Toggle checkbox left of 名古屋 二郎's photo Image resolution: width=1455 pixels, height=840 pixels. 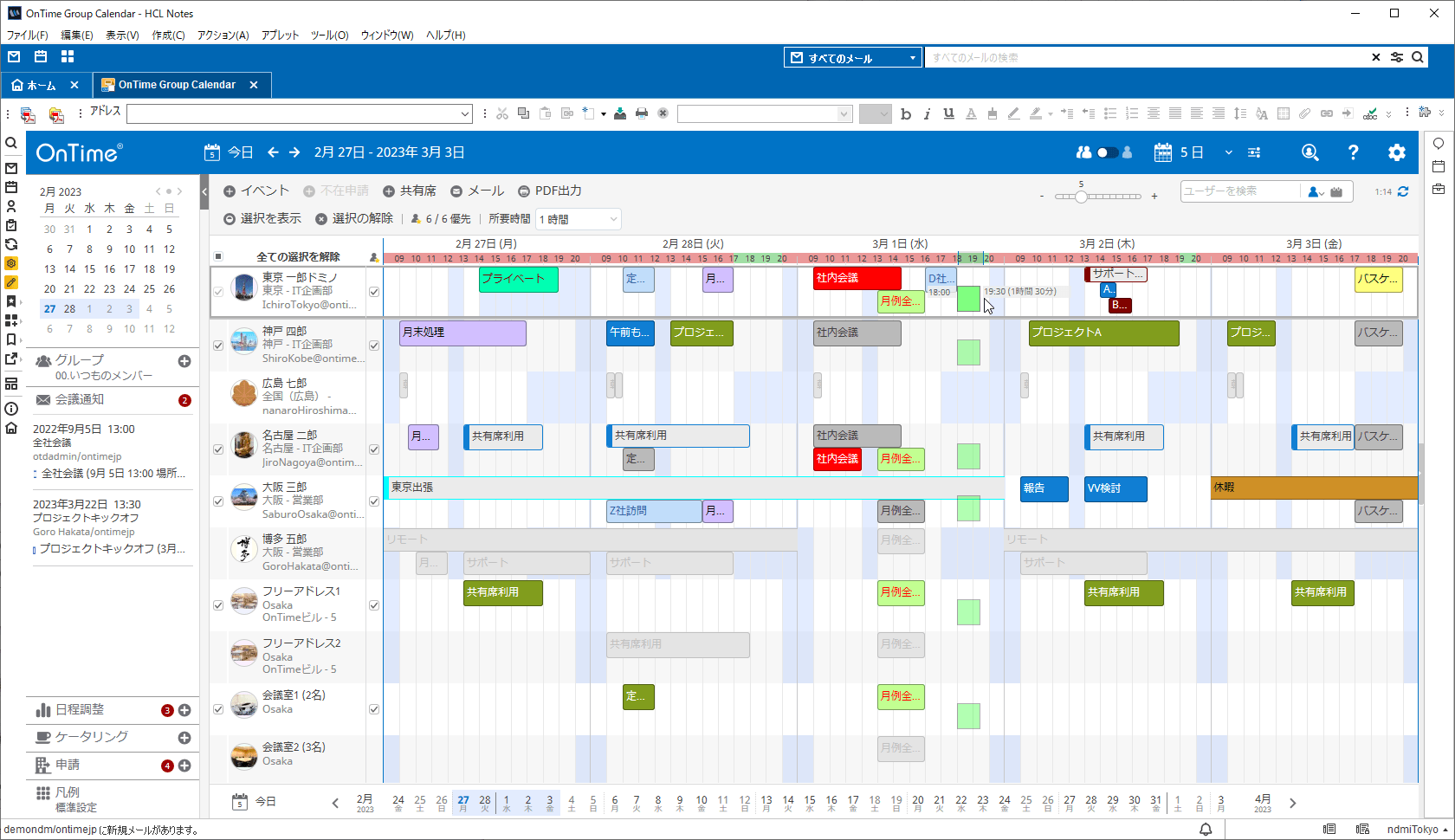pyautogui.click(x=218, y=449)
